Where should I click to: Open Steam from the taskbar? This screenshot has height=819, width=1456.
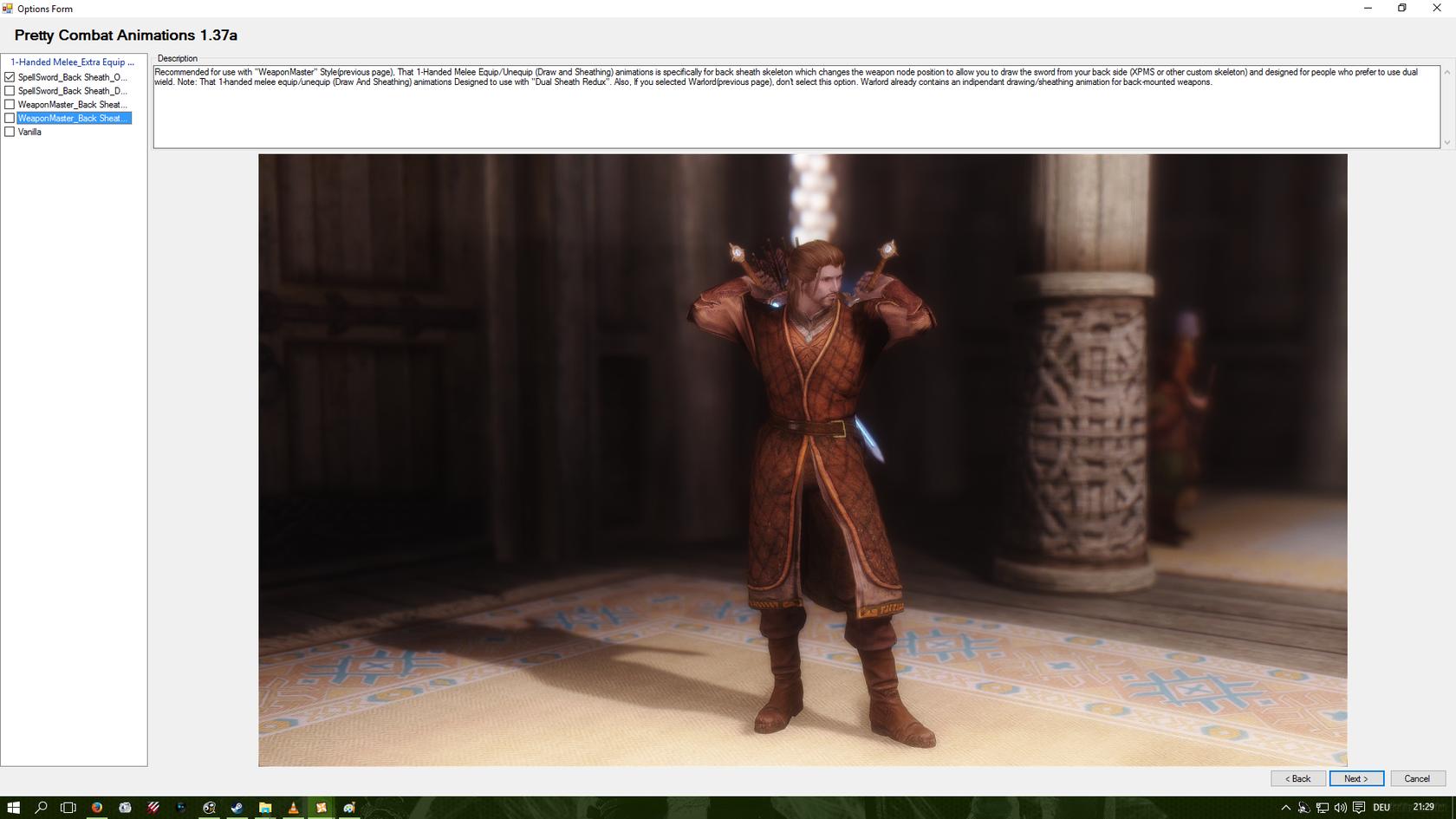pos(237,808)
